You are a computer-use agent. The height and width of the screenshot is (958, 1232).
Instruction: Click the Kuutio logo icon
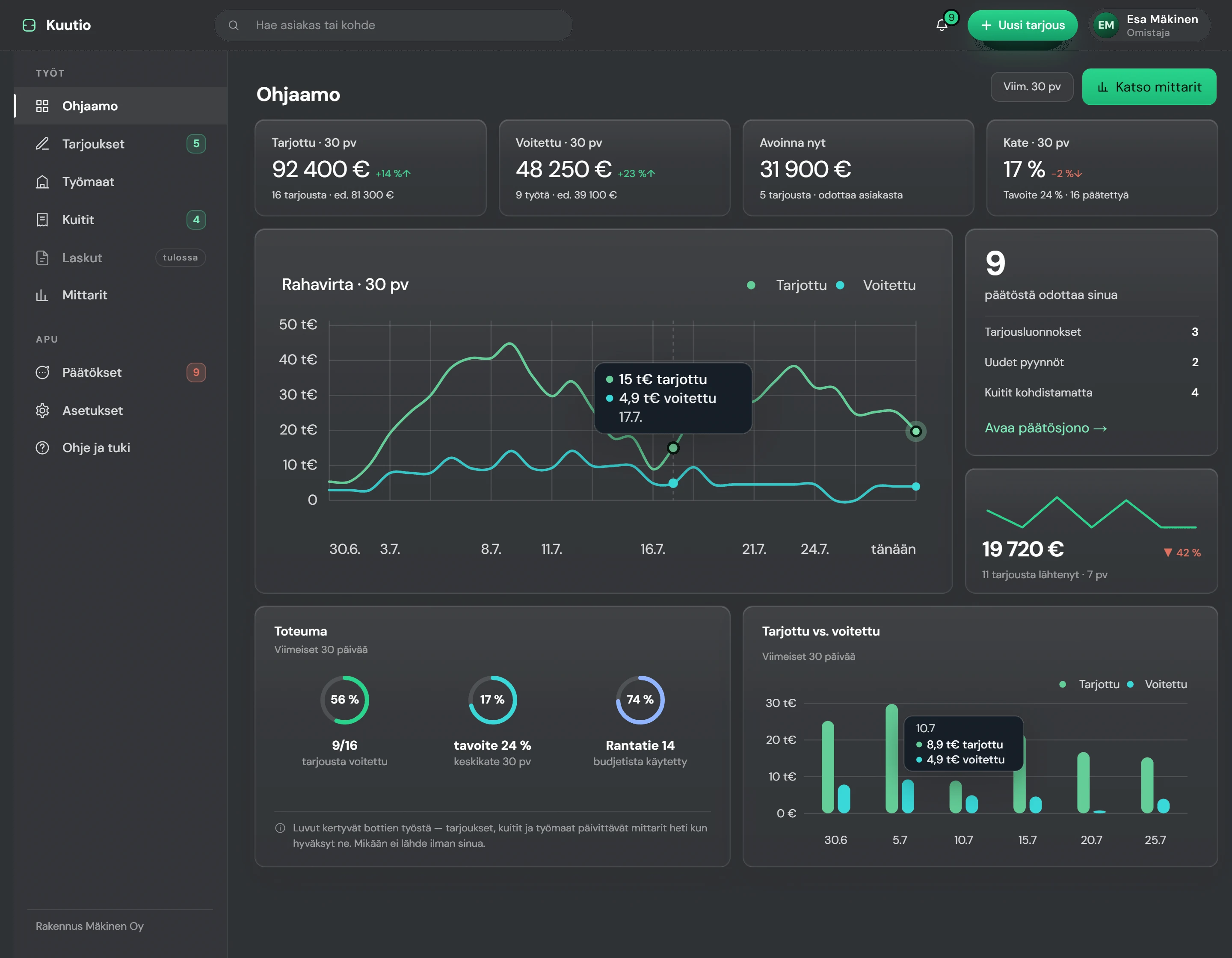click(x=29, y=25)
